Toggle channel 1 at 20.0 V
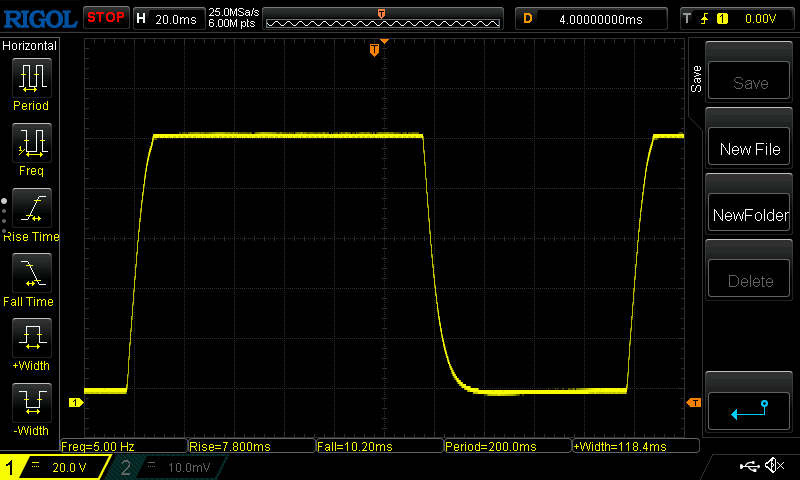The width and height of the screenshot is (800, 480). point(55,467)
